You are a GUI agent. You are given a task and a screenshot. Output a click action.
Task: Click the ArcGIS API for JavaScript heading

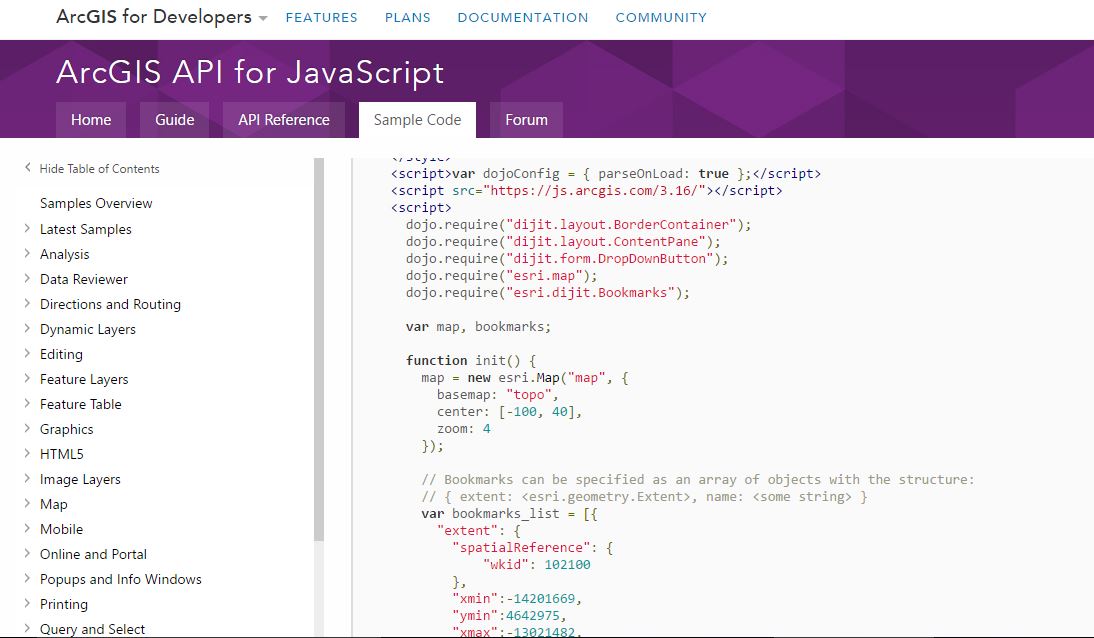pos(250,72)
